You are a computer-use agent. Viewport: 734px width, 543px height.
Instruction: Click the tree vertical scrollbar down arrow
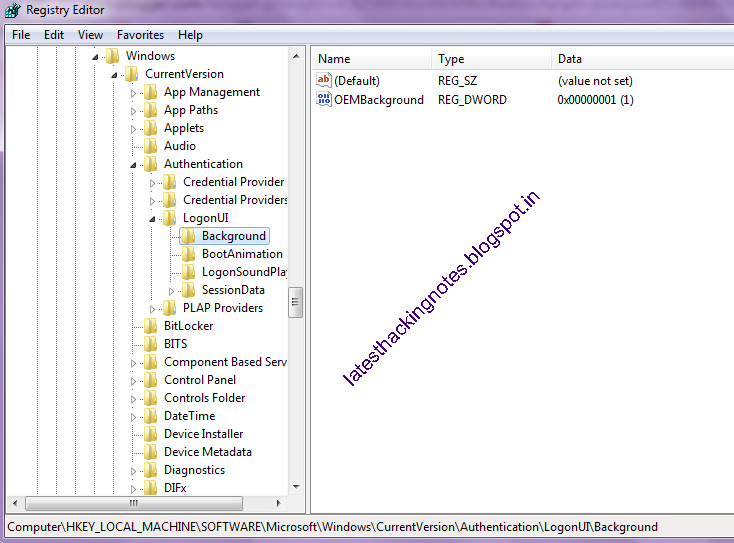296,487
